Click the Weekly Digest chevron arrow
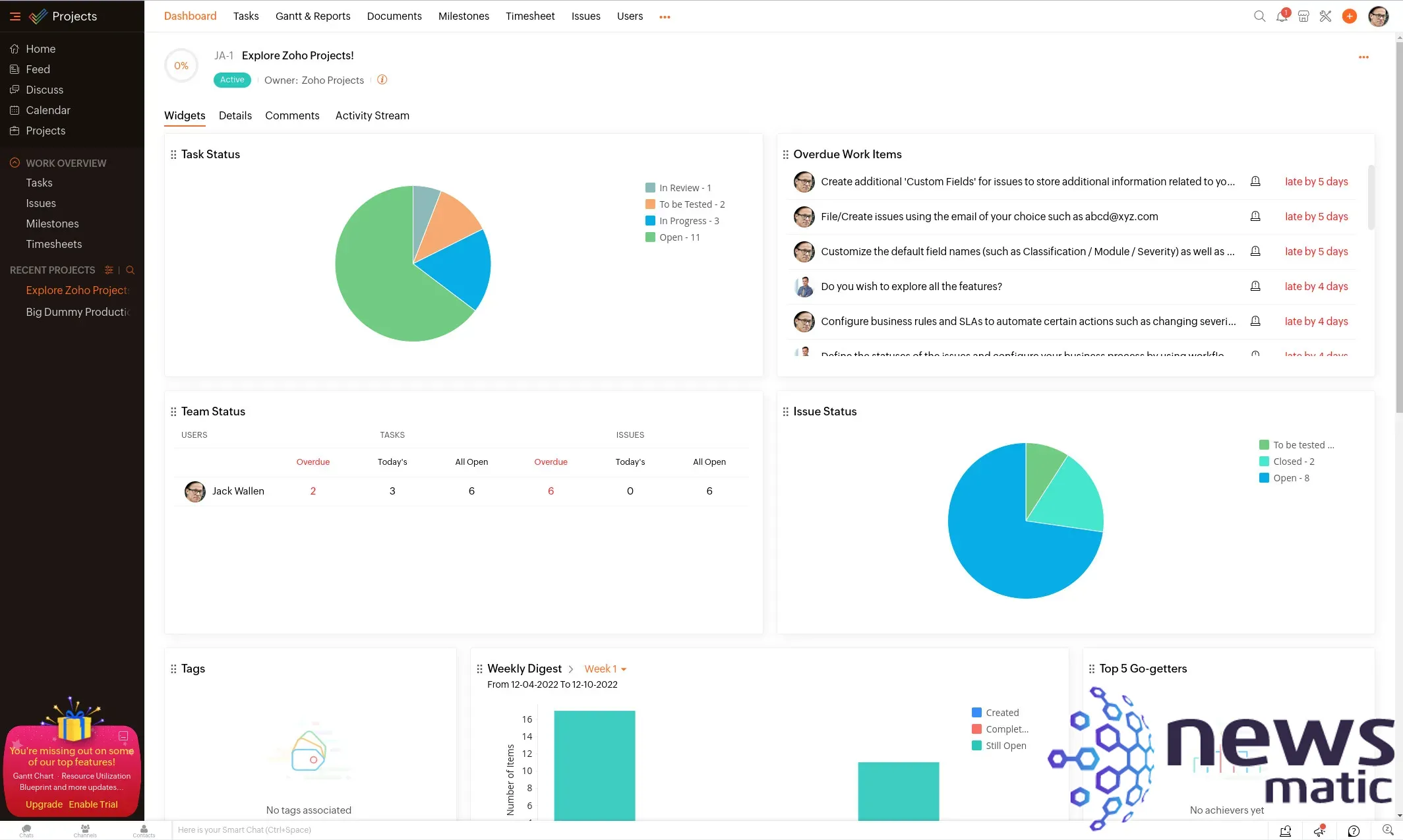Viewport: 1403px width, 840px height. point(571,669)
